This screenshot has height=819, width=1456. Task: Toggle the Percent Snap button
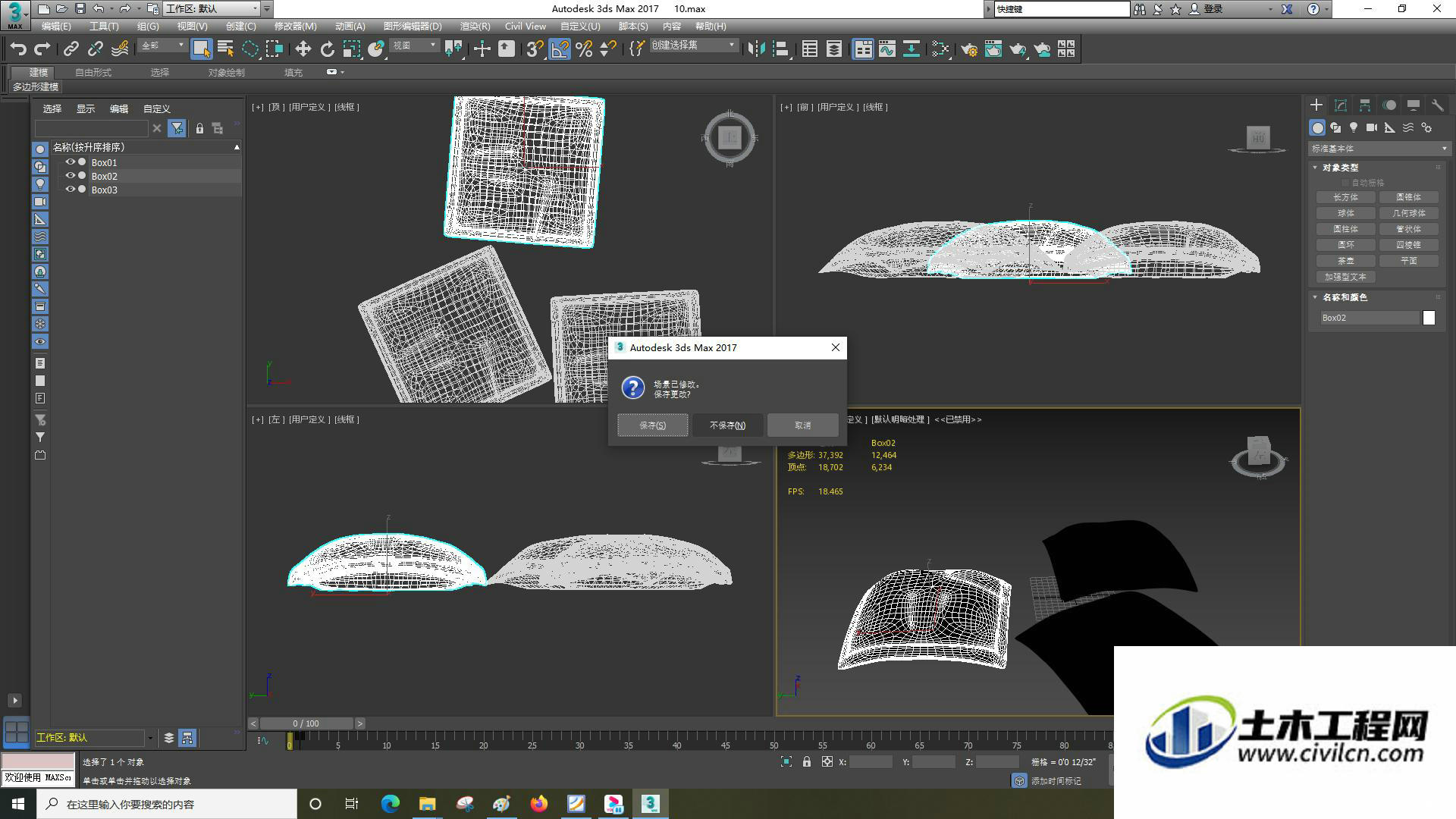point(584,49)
